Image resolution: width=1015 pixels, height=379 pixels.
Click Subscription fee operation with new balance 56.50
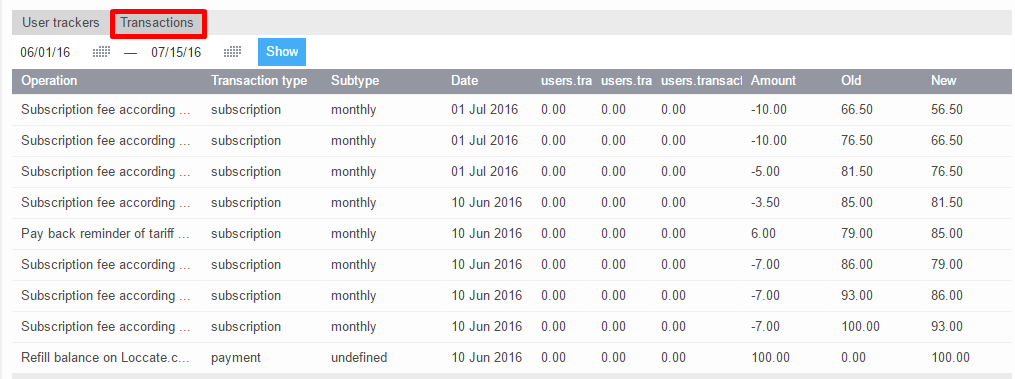tap(106, 109)
